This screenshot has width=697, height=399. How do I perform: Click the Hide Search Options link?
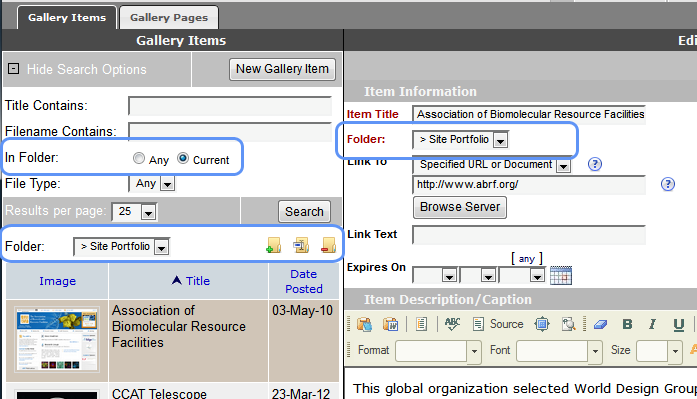[x=86, y=69]
